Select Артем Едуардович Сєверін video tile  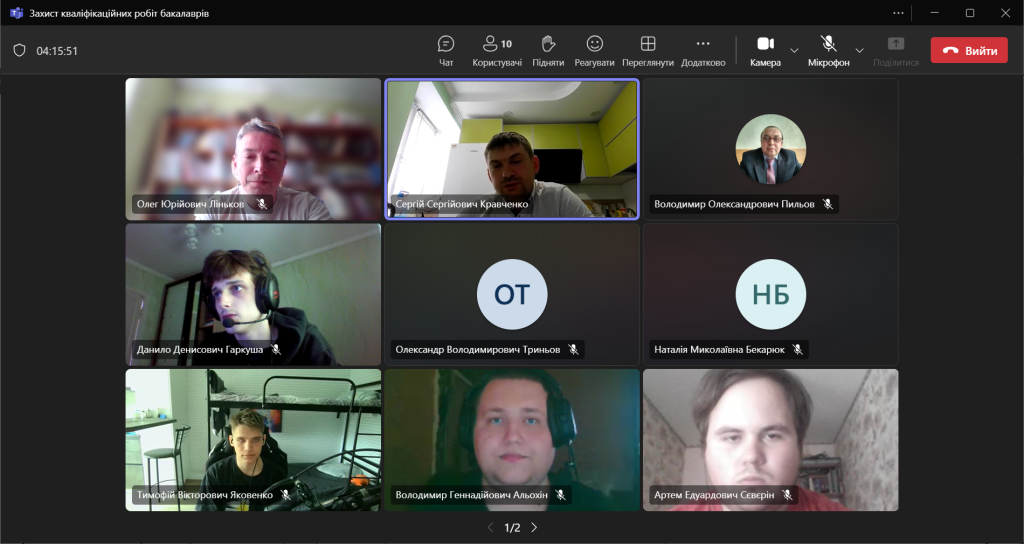click(x=771, y=440)
